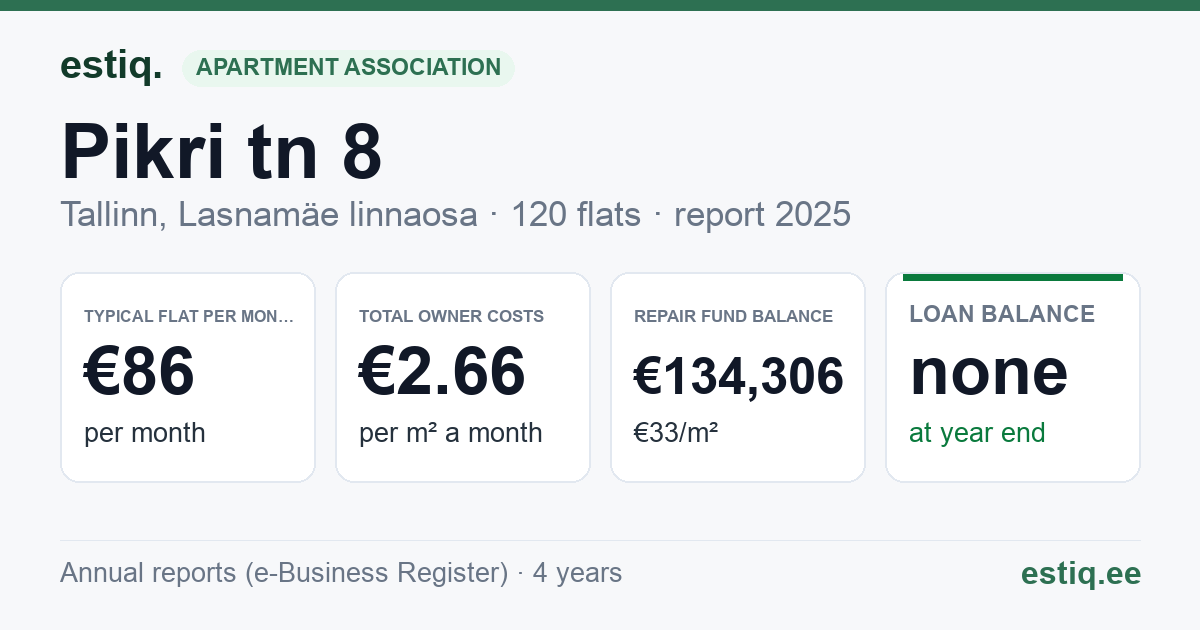Click the estiq. logo
Image resolution: width=1200 pixels, height=630 pixels.
tap(111, 66)
